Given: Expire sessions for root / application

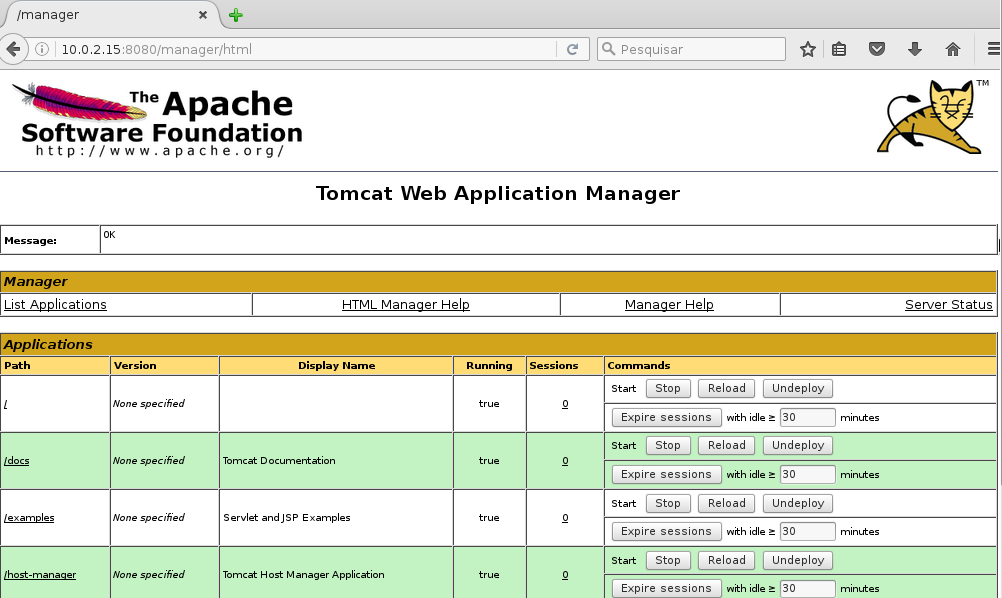Looking at the screenshot, I should [x=667, y=417].
